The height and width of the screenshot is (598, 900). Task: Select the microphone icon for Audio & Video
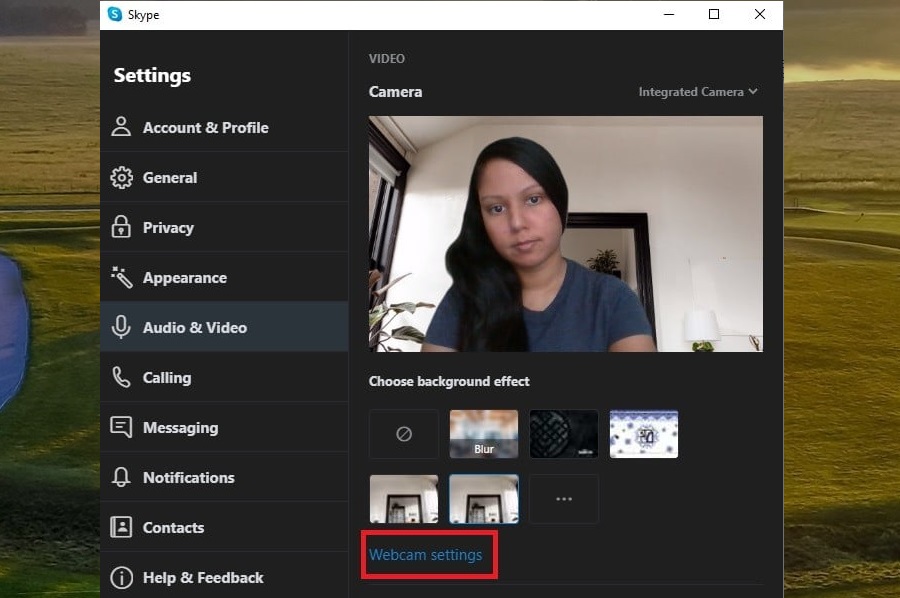(121, 327)
